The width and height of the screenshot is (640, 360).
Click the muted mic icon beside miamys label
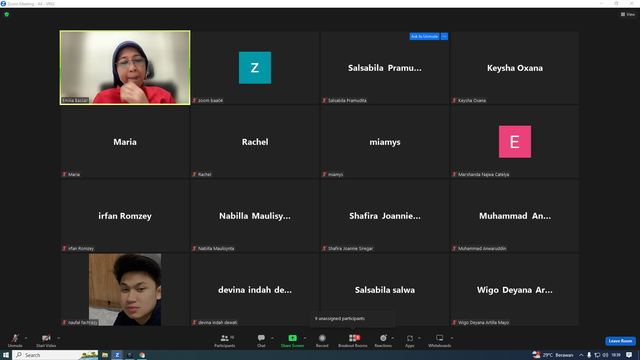[x=324, y=174]
